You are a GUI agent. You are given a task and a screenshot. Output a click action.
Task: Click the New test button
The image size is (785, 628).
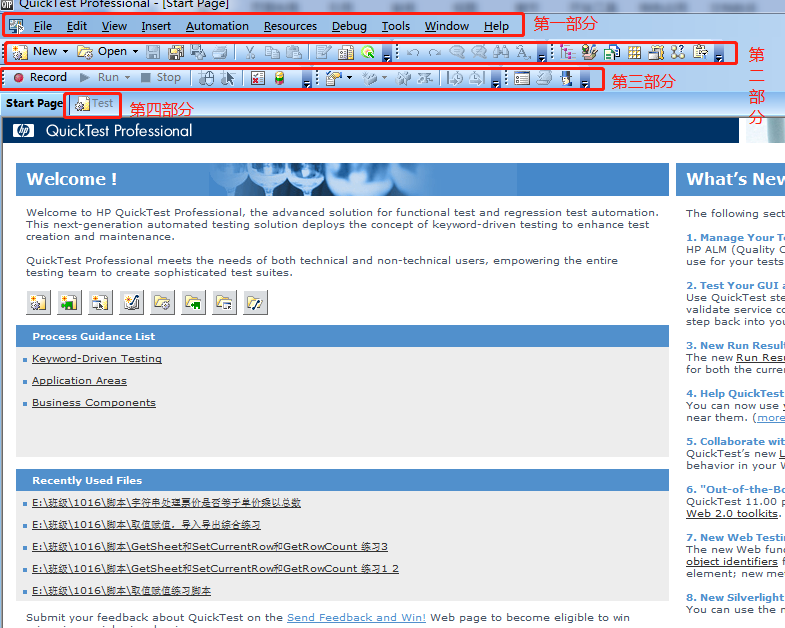pyautogui.click(x=35, y=52)
